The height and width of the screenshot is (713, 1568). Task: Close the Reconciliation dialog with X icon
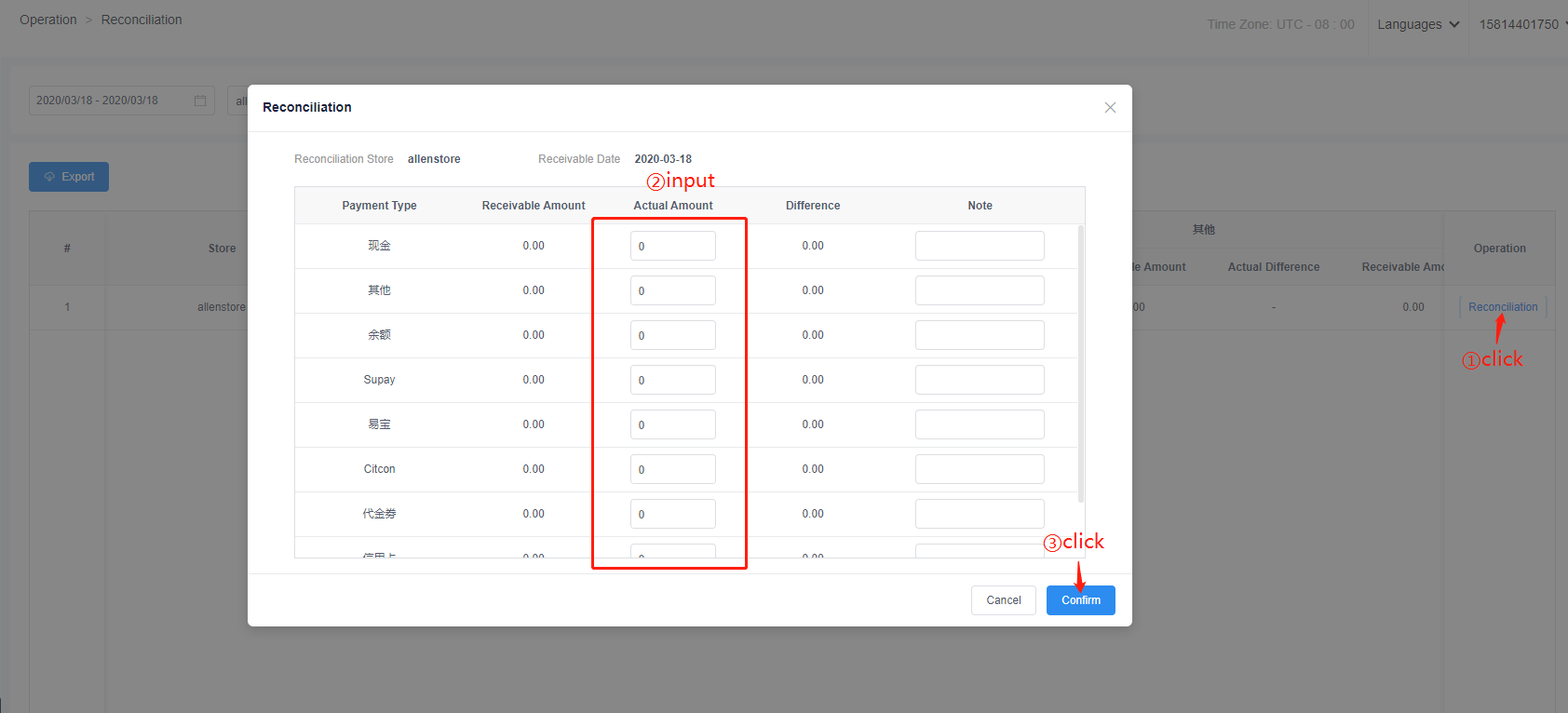(x=1110, y=108)
